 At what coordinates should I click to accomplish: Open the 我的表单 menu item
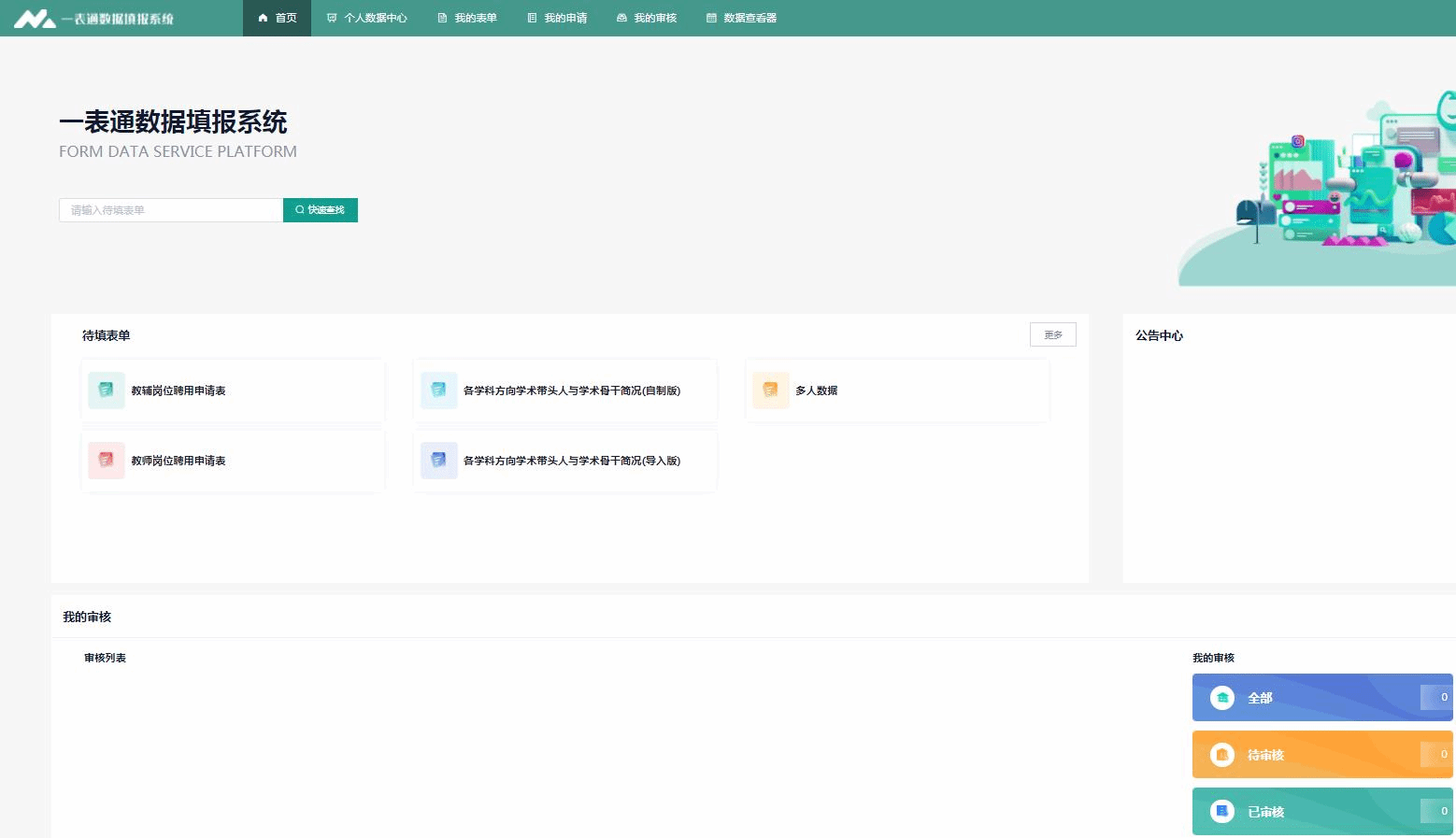tap(467, 18)
